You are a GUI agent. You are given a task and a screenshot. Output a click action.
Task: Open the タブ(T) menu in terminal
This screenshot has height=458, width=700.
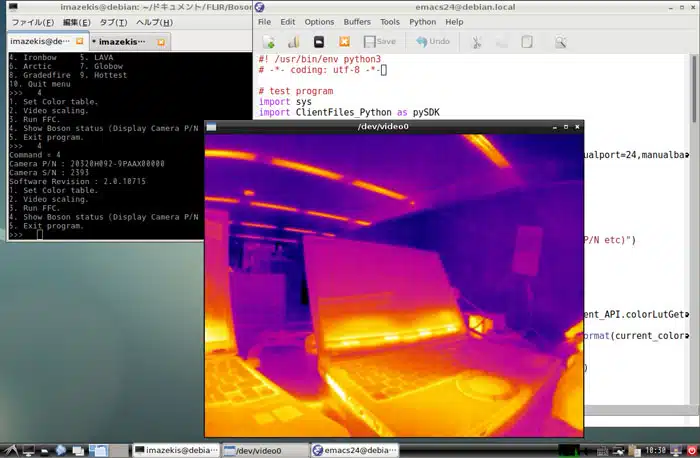tap(111, 22)
